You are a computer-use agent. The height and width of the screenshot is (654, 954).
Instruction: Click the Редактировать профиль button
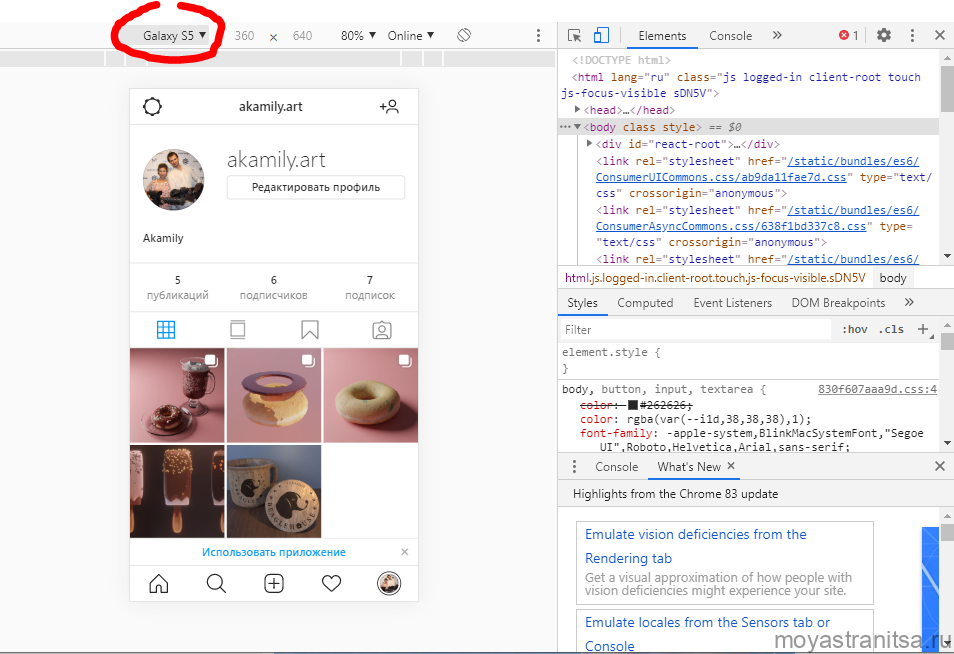[x=316, y=187]
